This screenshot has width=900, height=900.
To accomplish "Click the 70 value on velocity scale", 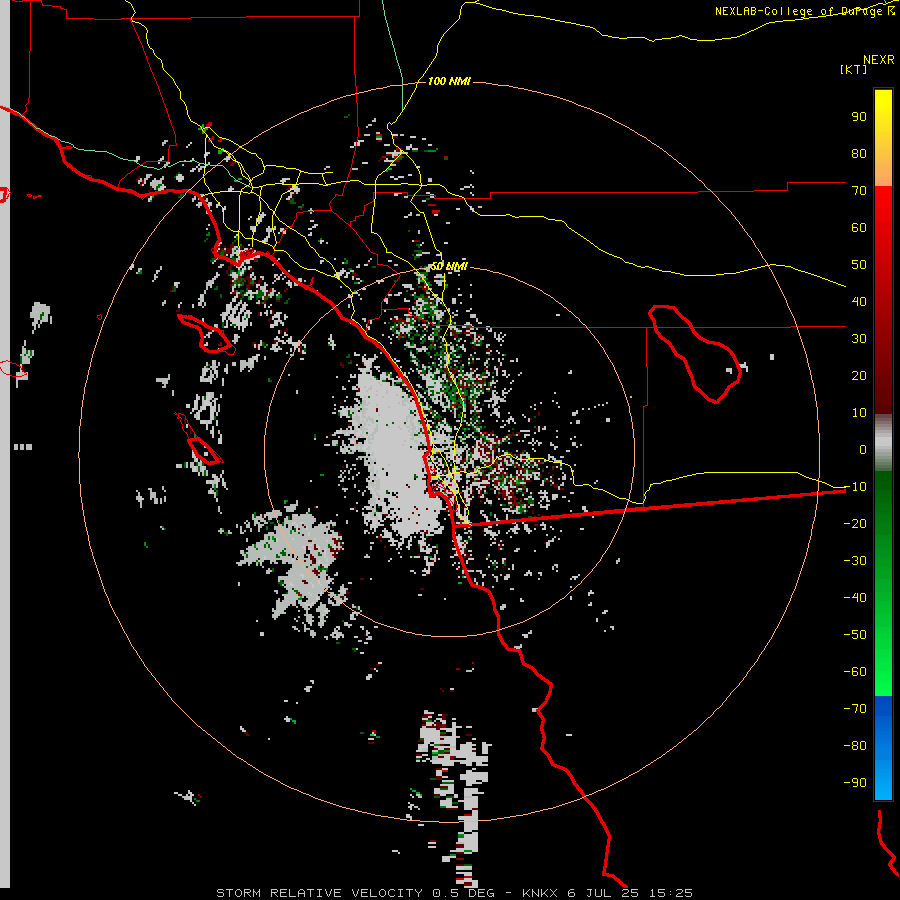I will (859, 191).
